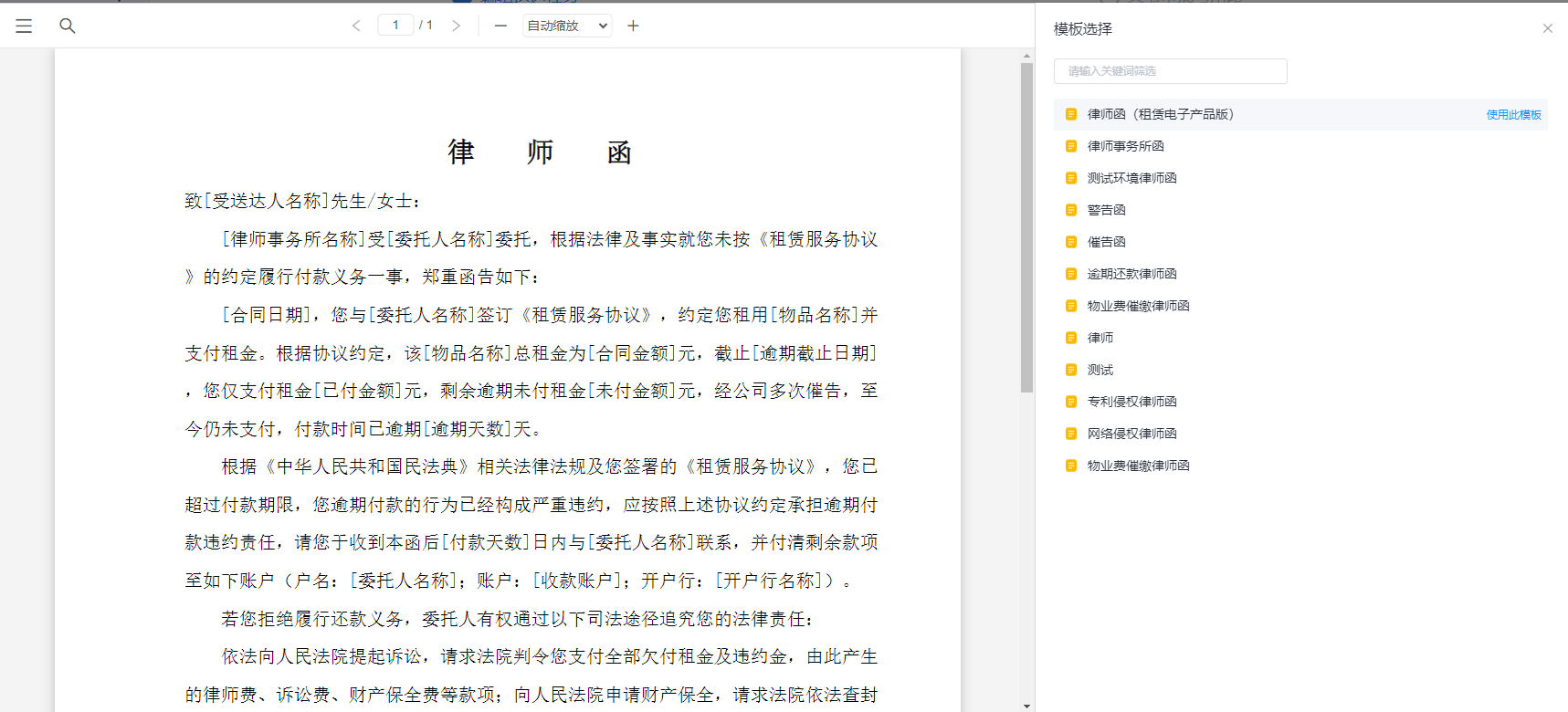Click document icon beside 催告函

1071,242
